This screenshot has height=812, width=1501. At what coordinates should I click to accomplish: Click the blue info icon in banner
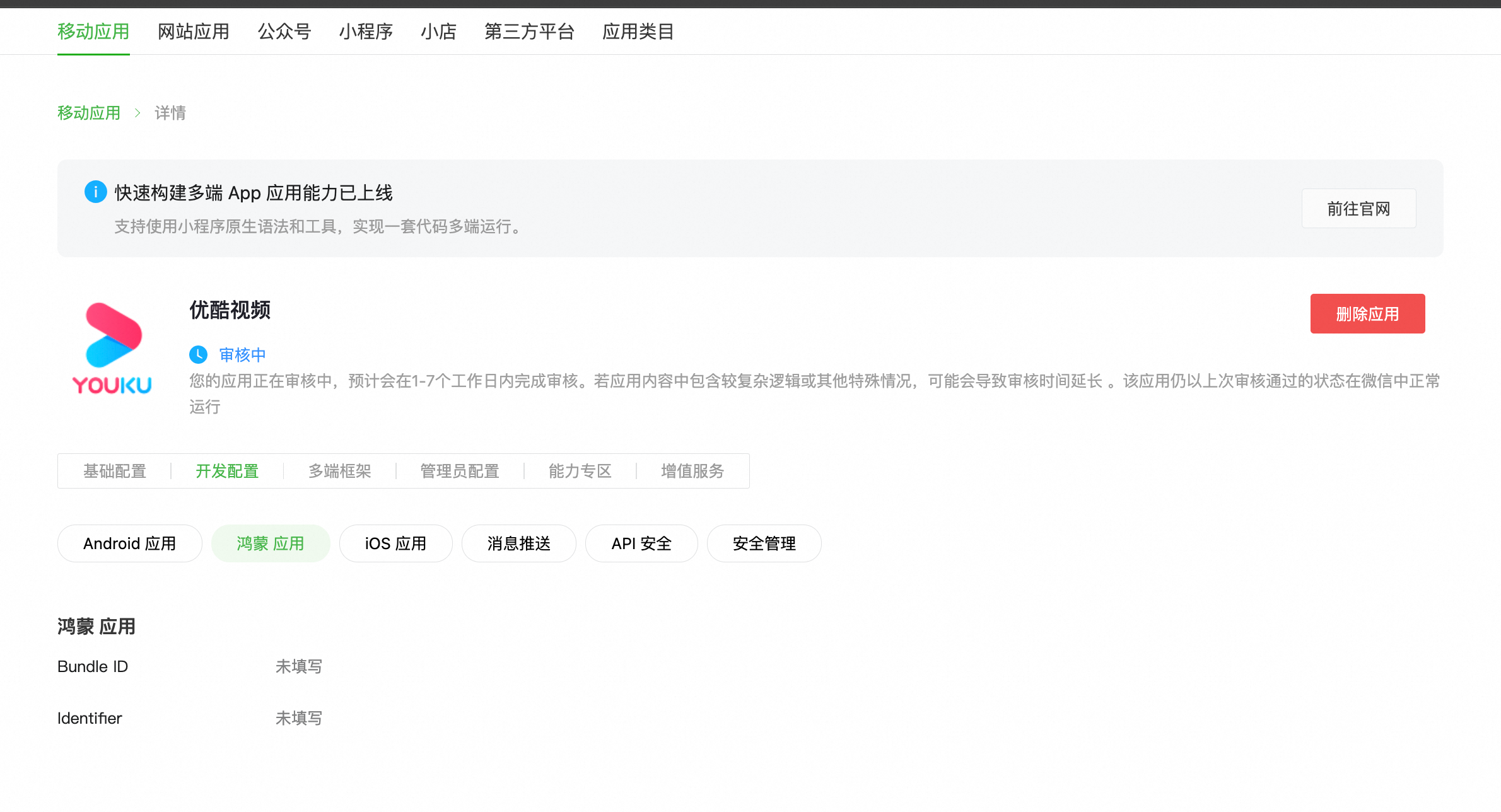[95, 192]
